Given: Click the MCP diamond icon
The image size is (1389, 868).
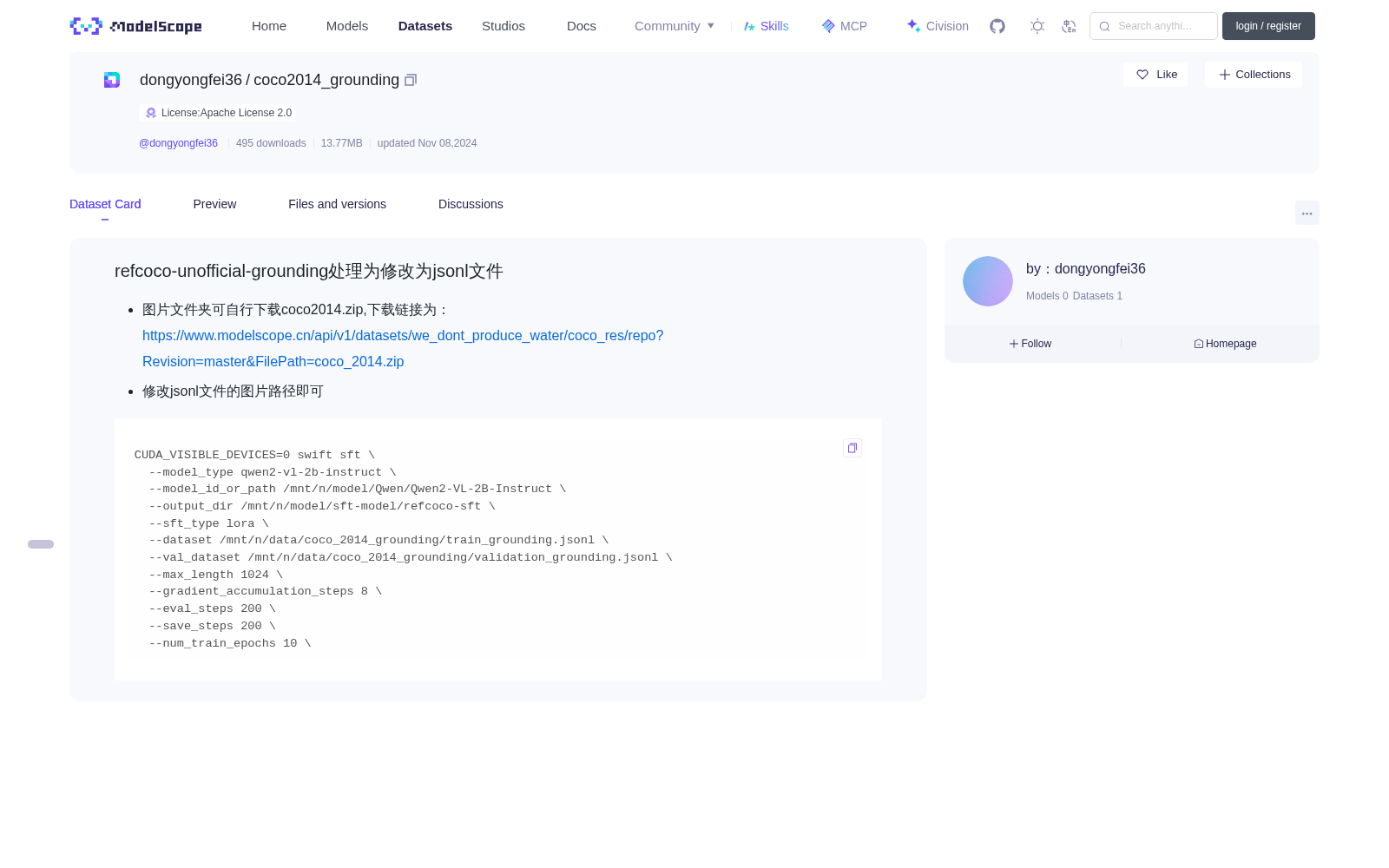Looking at the screenshot, I should click(x=828, y=26).
